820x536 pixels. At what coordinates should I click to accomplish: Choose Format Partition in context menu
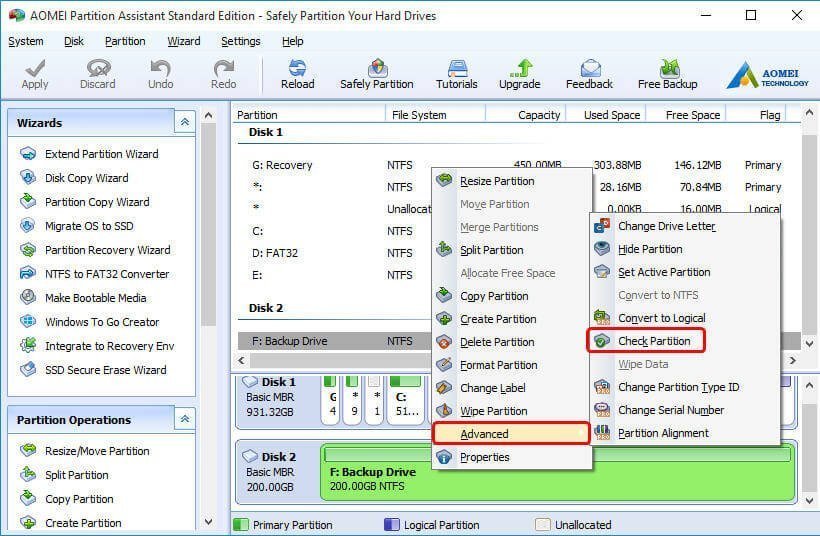[512, 365]
